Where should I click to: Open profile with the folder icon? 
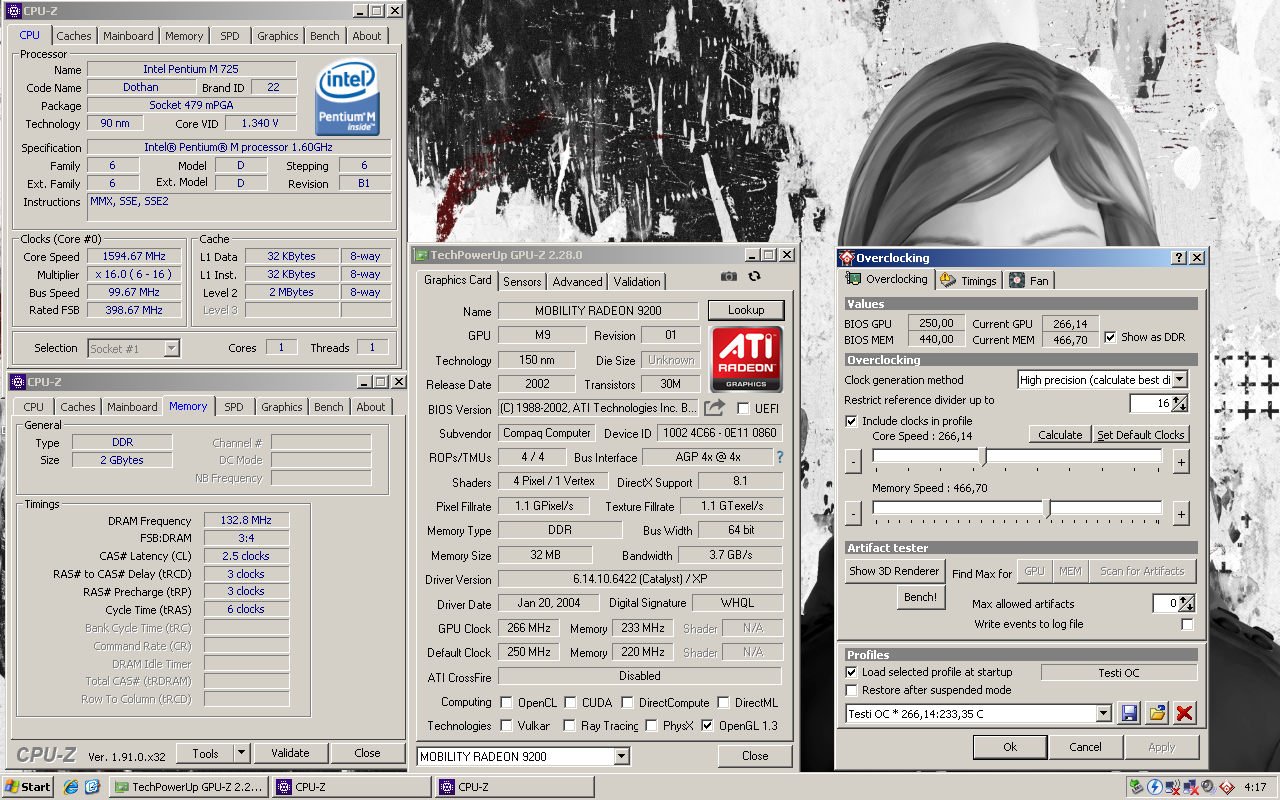point(1157,713)
